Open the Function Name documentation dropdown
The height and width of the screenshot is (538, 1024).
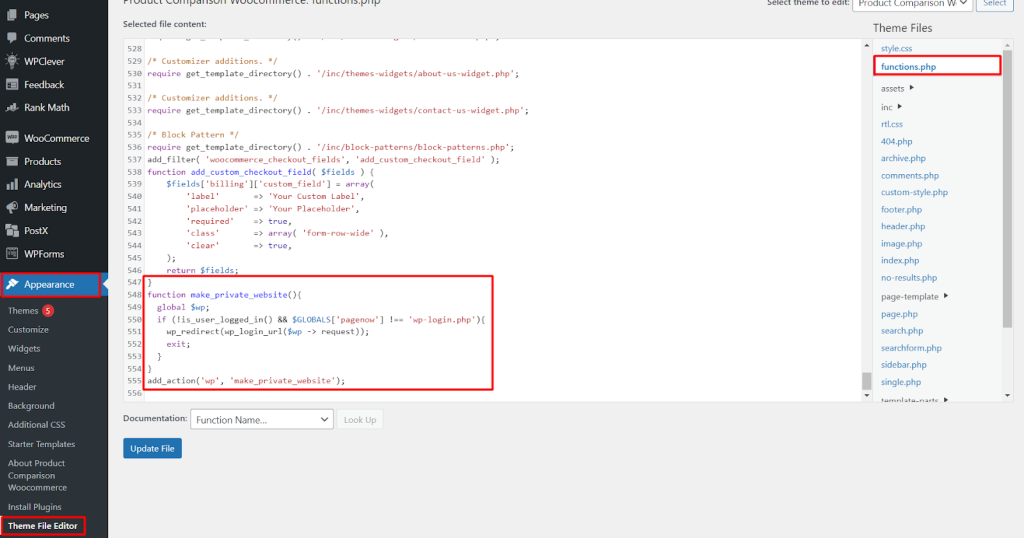pos(262,419)
